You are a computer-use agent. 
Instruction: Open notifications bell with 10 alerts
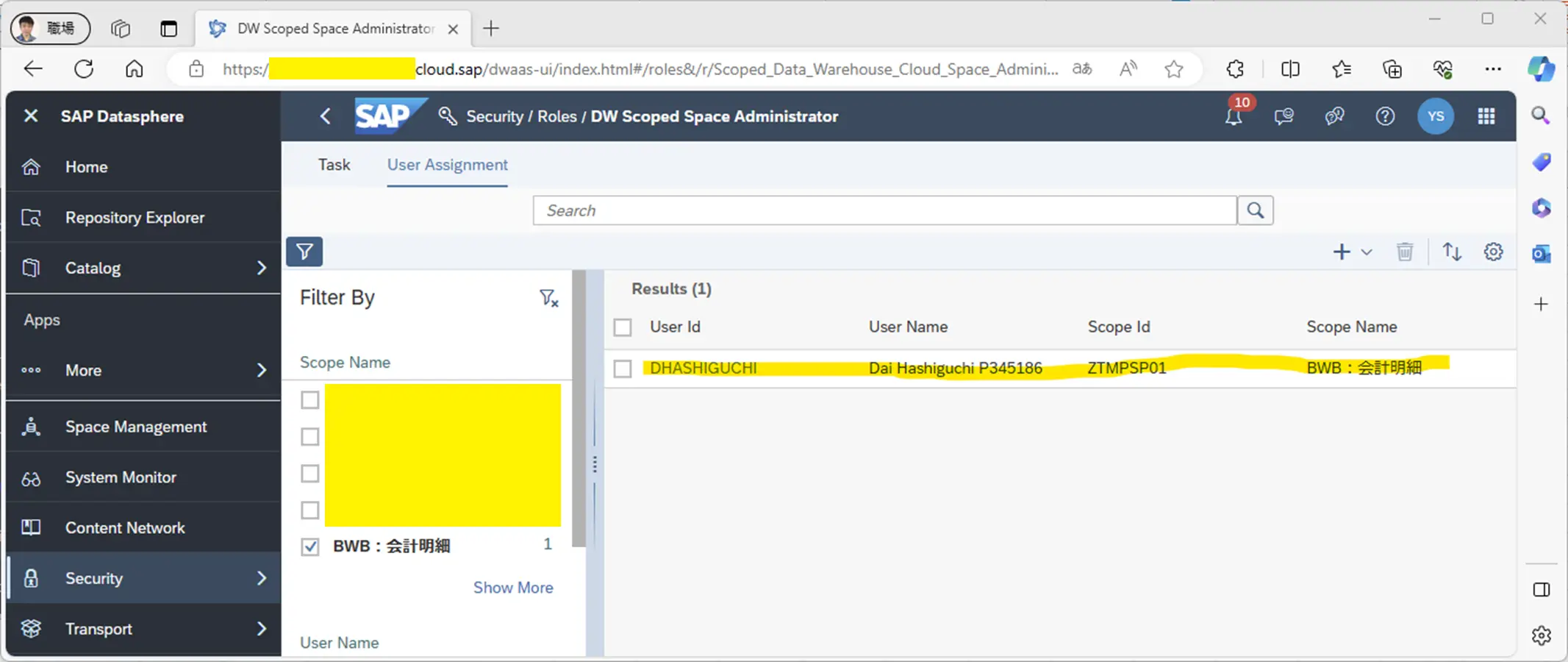(1234, 116)
